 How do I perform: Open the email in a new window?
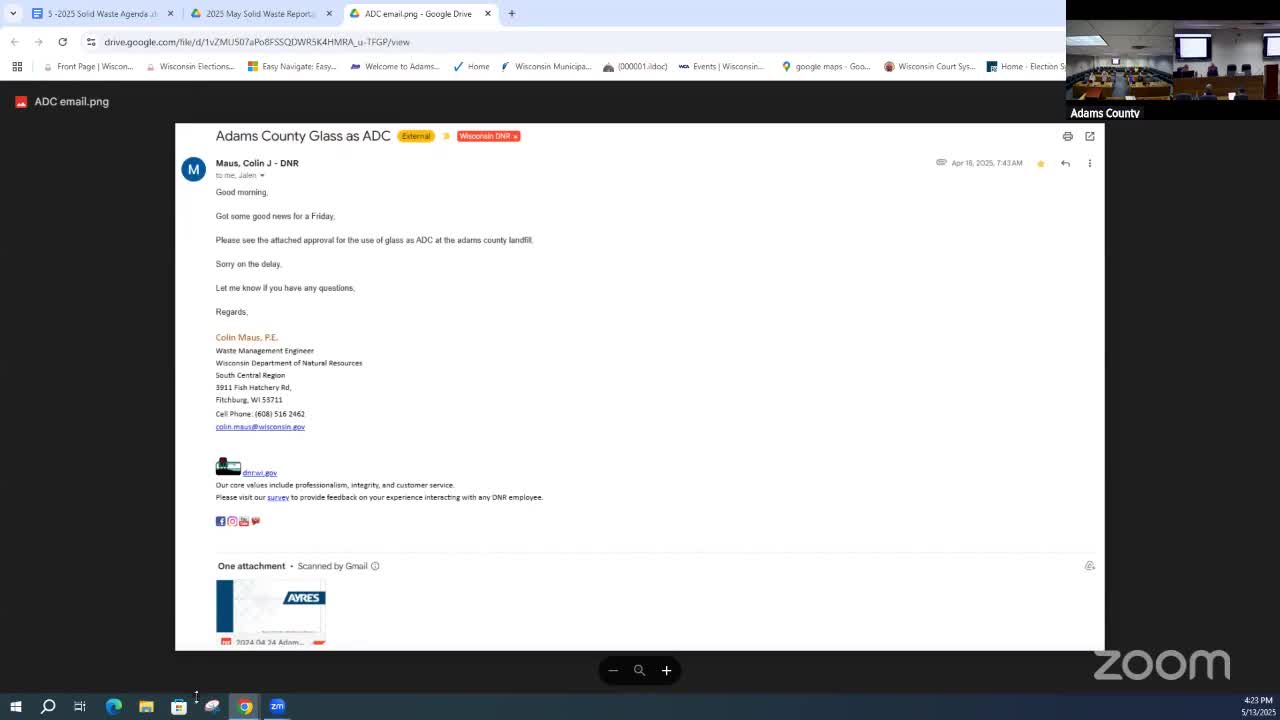pos(1090,136)
